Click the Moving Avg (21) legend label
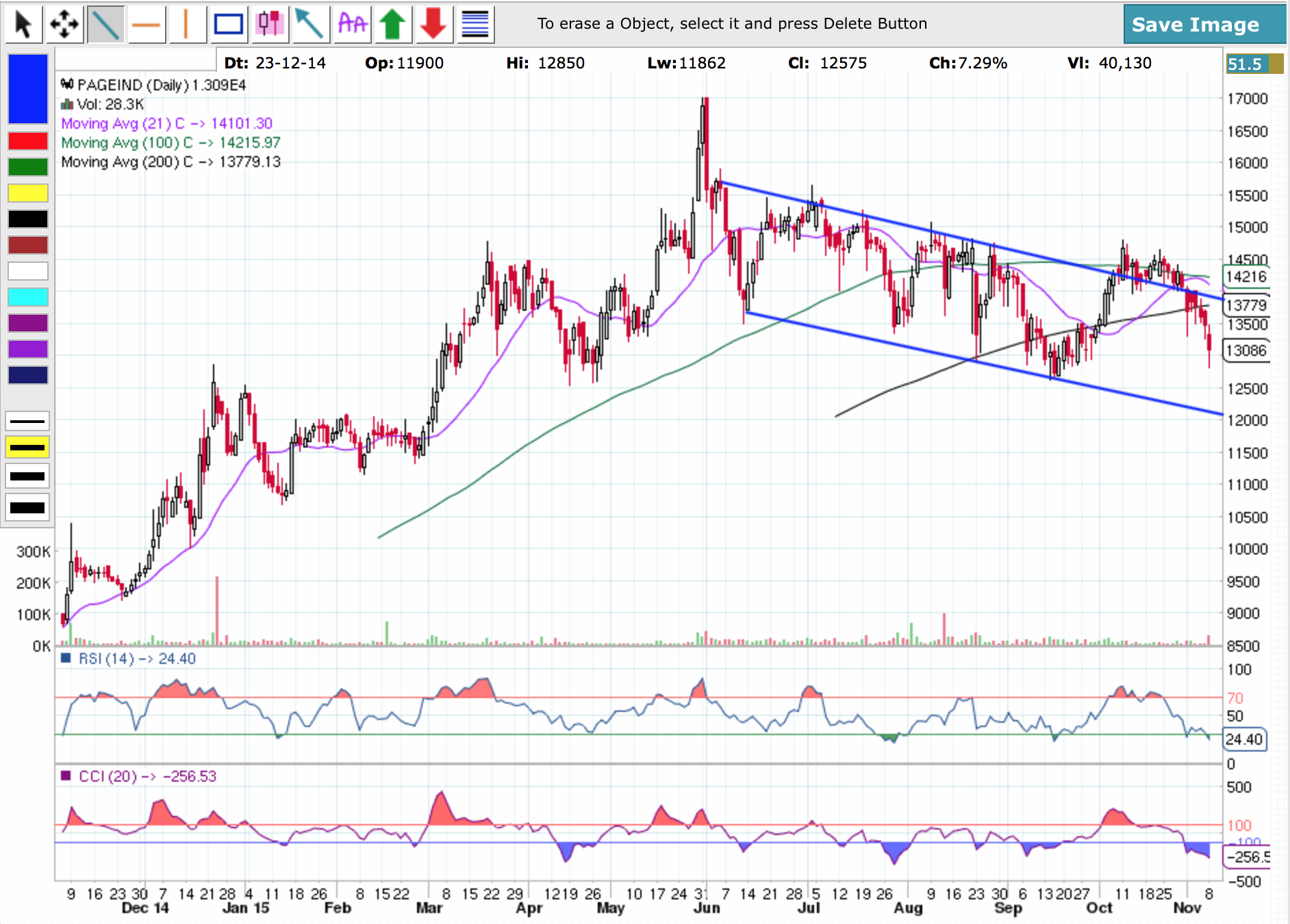Viewport: 1290px width, 924px height. (x=166, y=124)
